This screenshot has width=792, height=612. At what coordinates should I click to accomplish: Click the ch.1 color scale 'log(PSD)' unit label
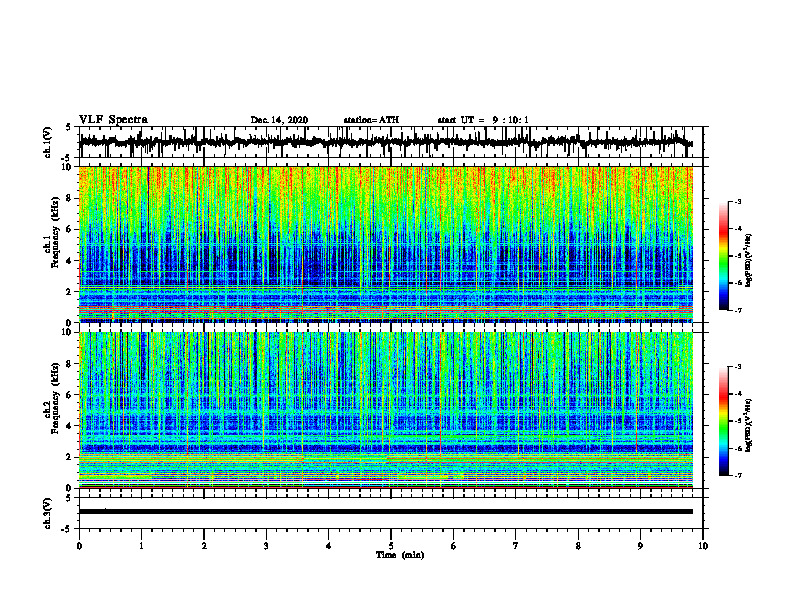pos(749,261)
